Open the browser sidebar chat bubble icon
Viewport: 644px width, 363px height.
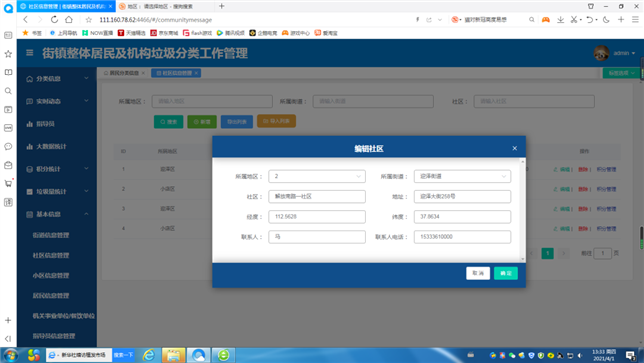click(x=8, y=146)
